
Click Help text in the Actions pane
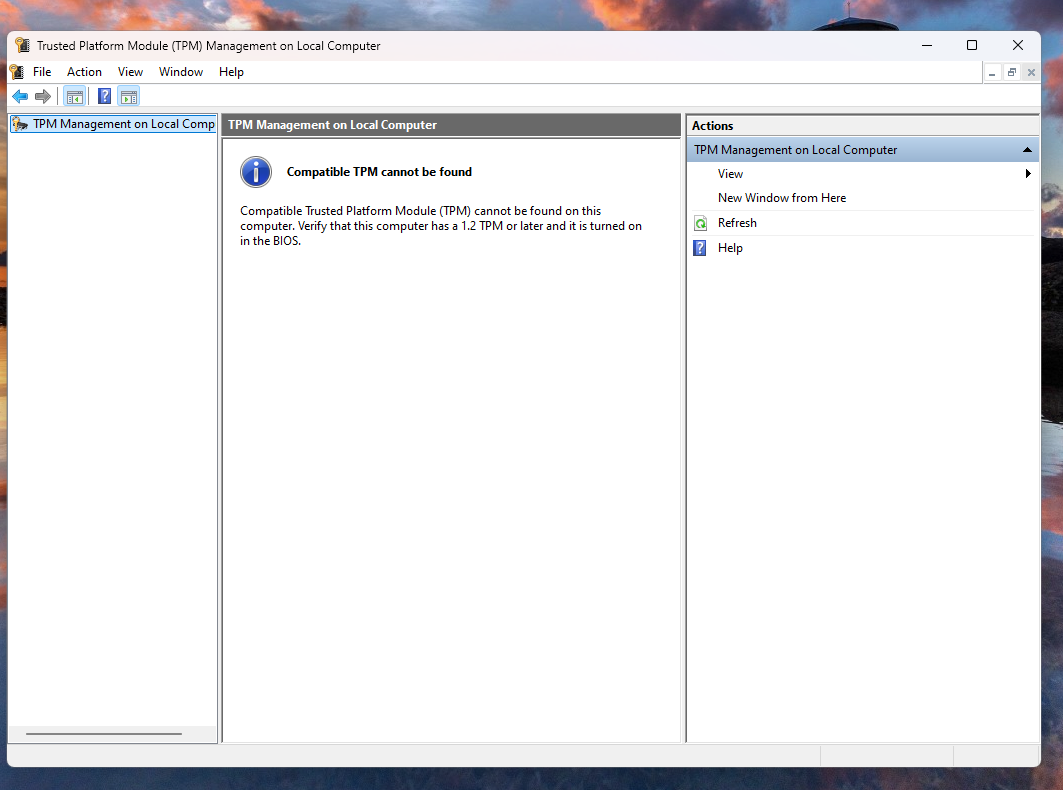coord(730,248)
